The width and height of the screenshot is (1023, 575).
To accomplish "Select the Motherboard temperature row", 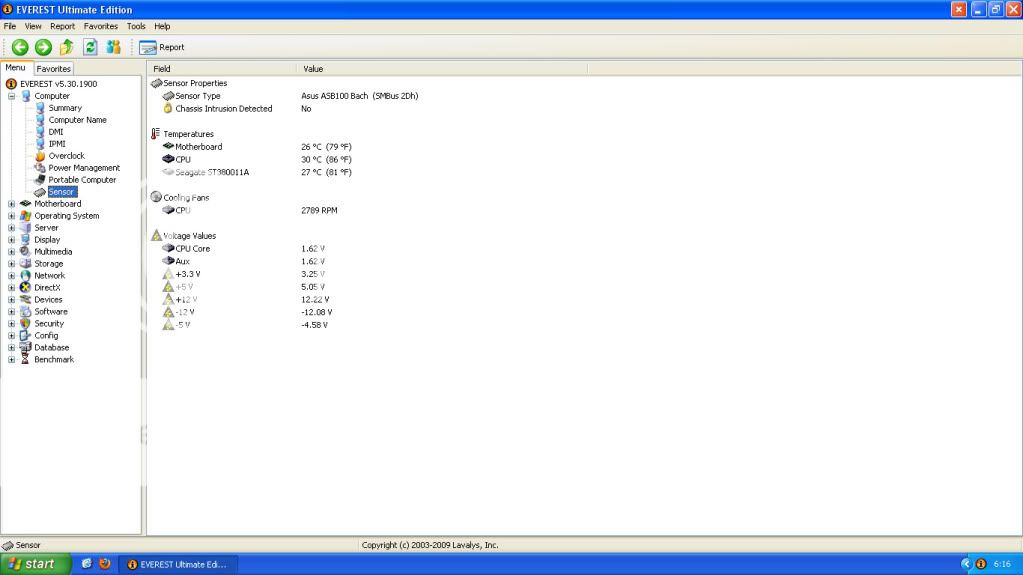I will (x=257, y=147).
